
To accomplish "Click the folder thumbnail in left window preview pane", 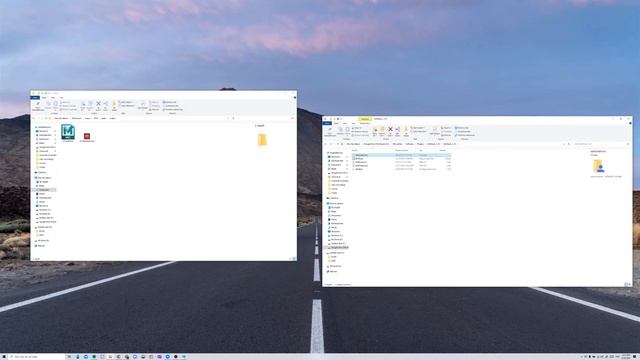I will [x=262, y=140].
